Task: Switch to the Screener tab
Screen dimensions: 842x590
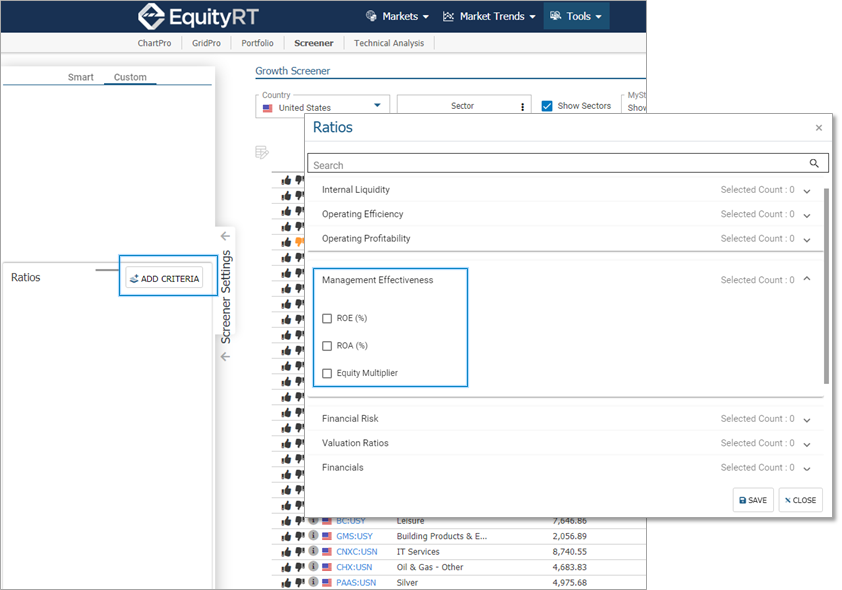Action: [314, 43]
